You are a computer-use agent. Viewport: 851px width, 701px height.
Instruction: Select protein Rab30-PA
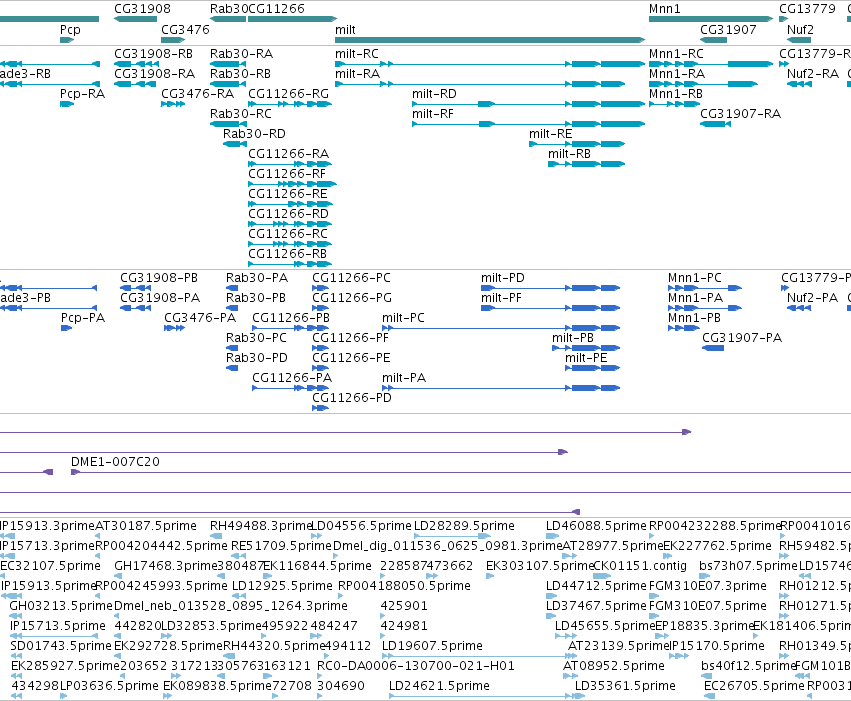(257, 278)
